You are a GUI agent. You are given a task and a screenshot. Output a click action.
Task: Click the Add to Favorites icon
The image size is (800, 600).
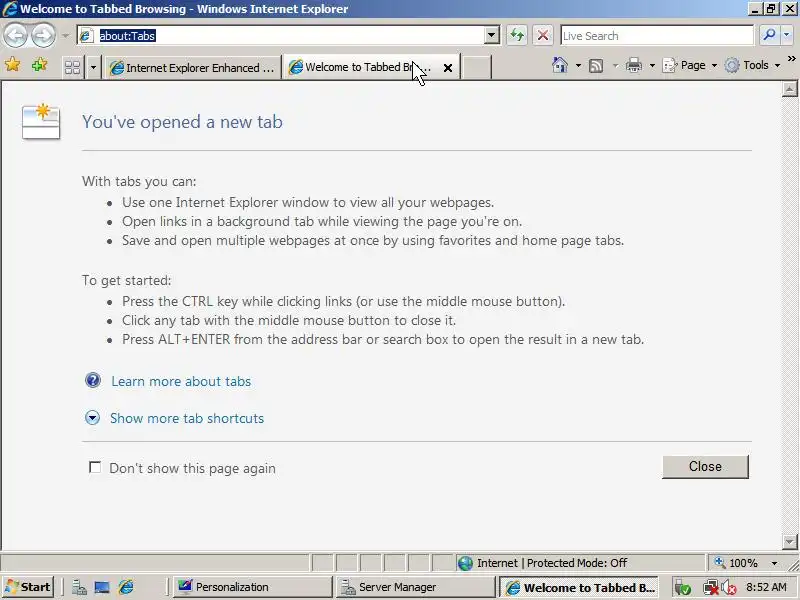click(40, 65)
